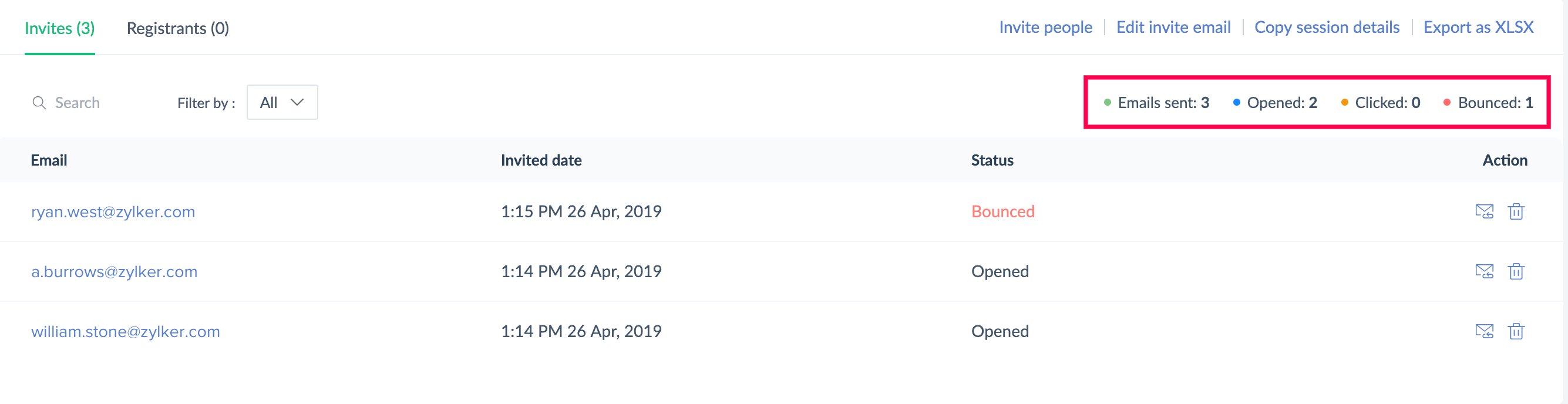Open the Filter by All dropdown
Screen dimensions: 1568x404
click(282, 103)
